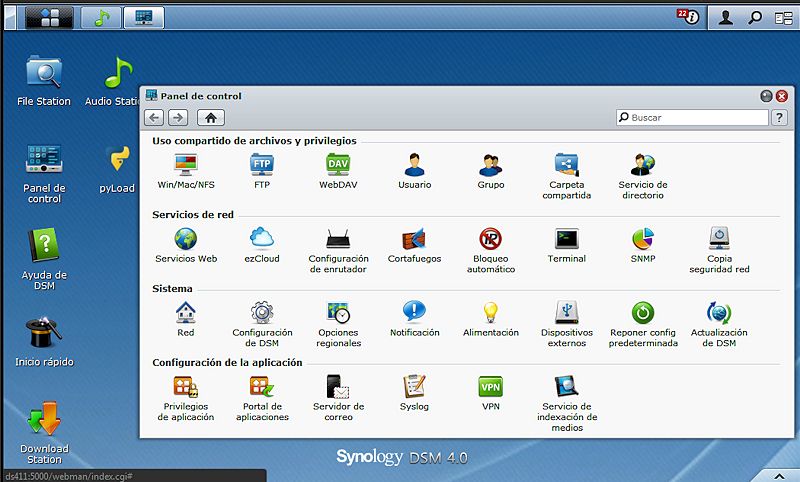The height and width of the screenshot is (482, 800).
Task: Open Dispositivos externos
Action: (x=566, y=324)
